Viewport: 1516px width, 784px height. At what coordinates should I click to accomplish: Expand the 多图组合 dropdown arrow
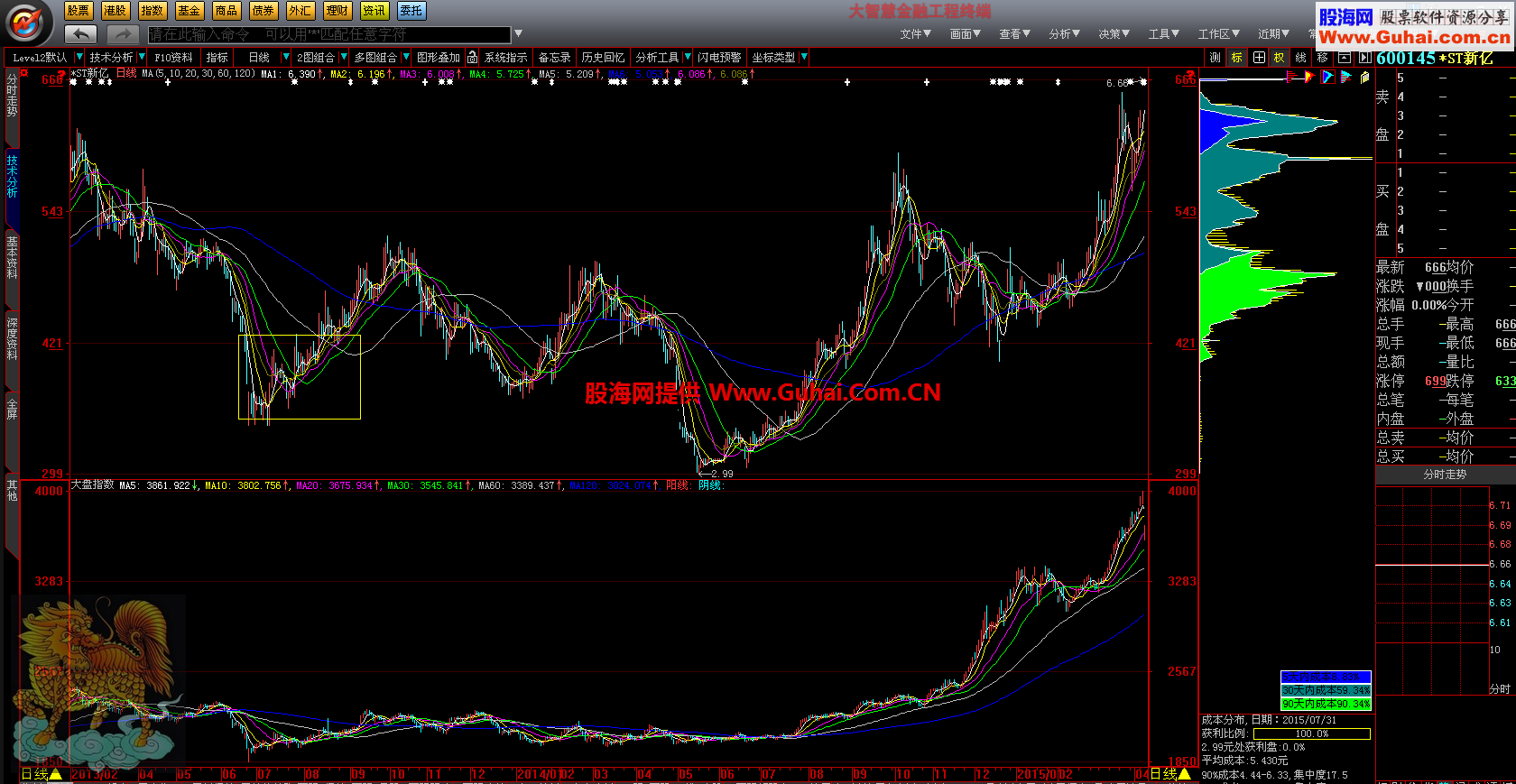405,57
